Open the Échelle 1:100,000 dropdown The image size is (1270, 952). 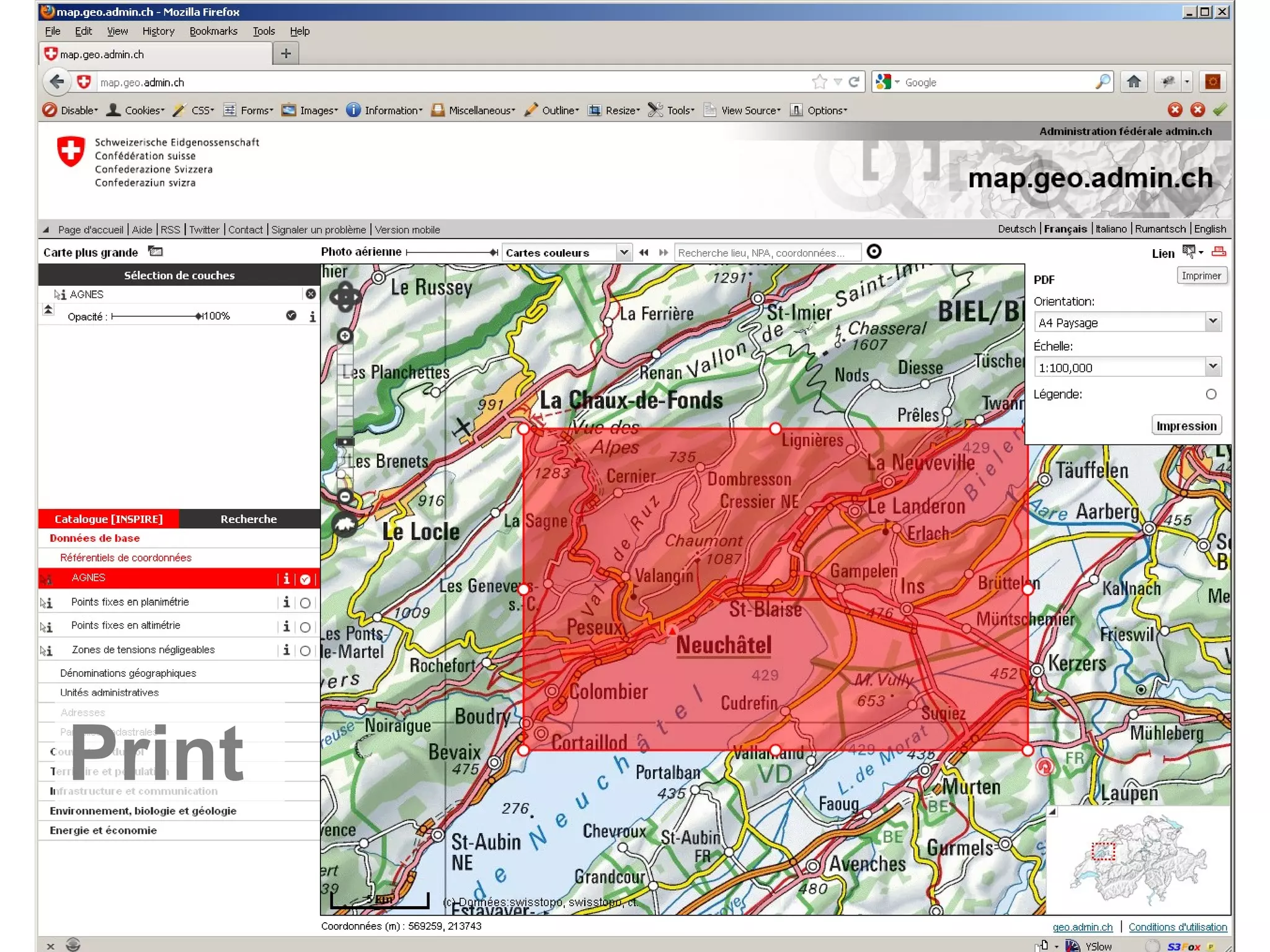(x=1212, y=367)
